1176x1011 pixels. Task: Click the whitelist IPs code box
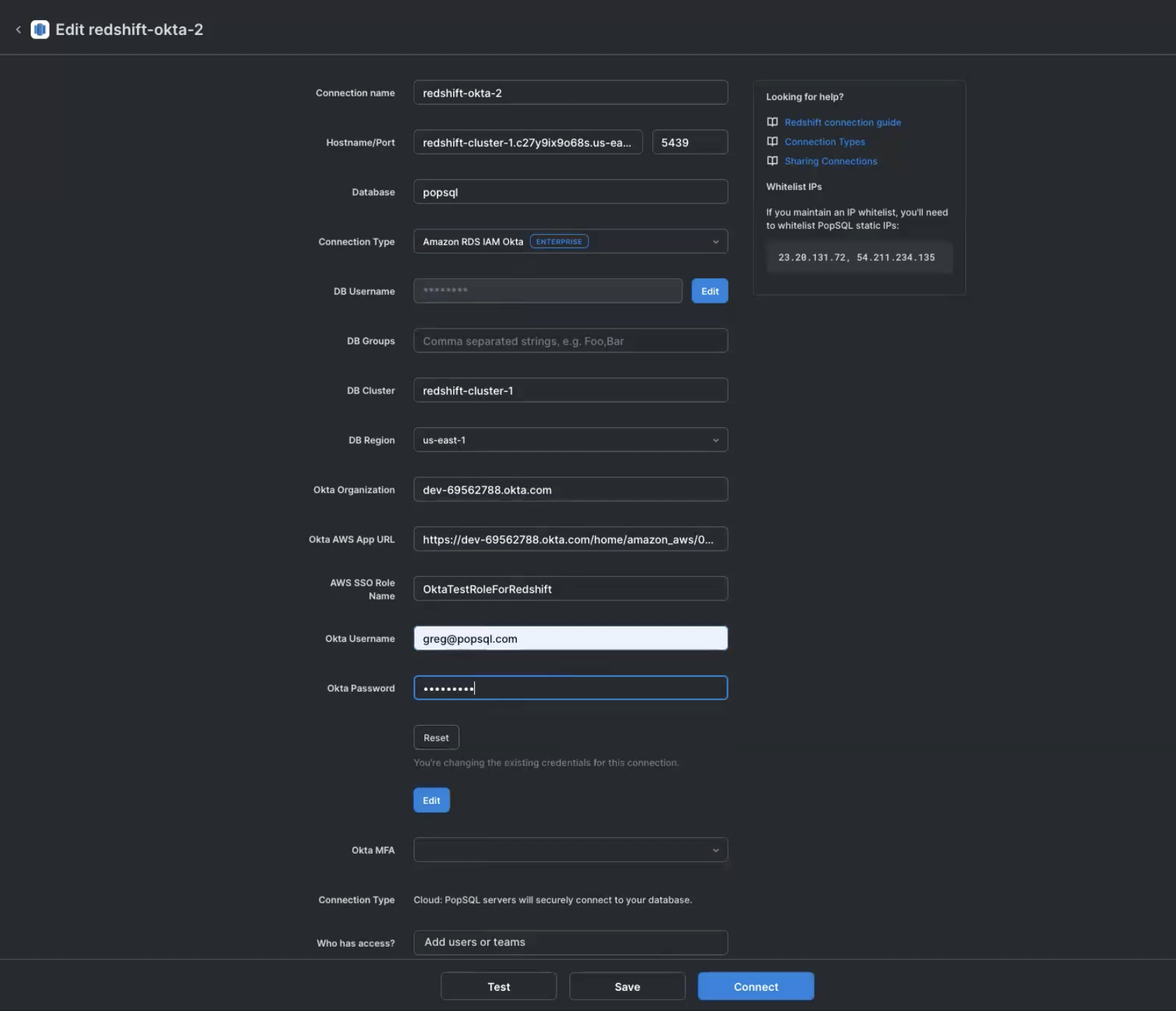click(x=859, y=257)
